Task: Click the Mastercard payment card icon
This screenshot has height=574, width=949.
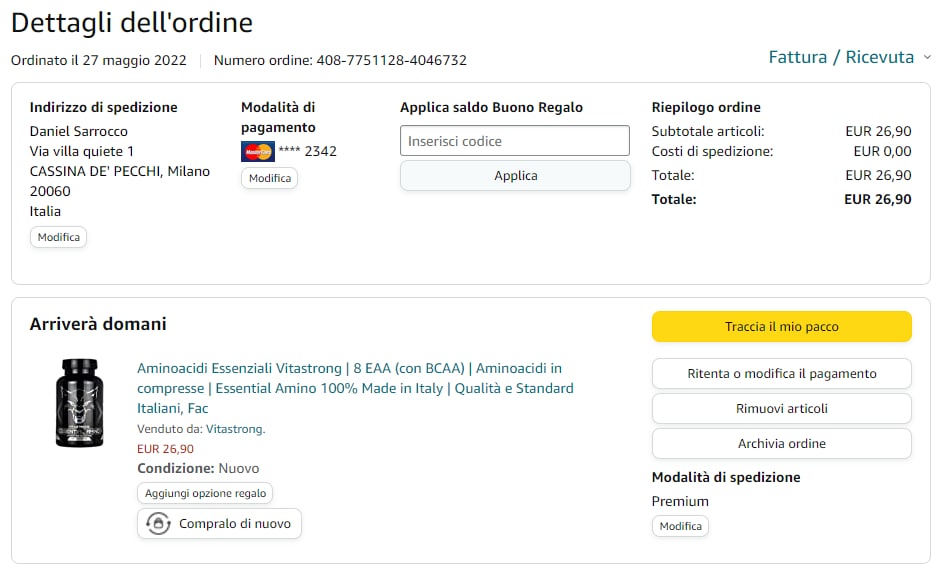Action: tap(257, 152)
